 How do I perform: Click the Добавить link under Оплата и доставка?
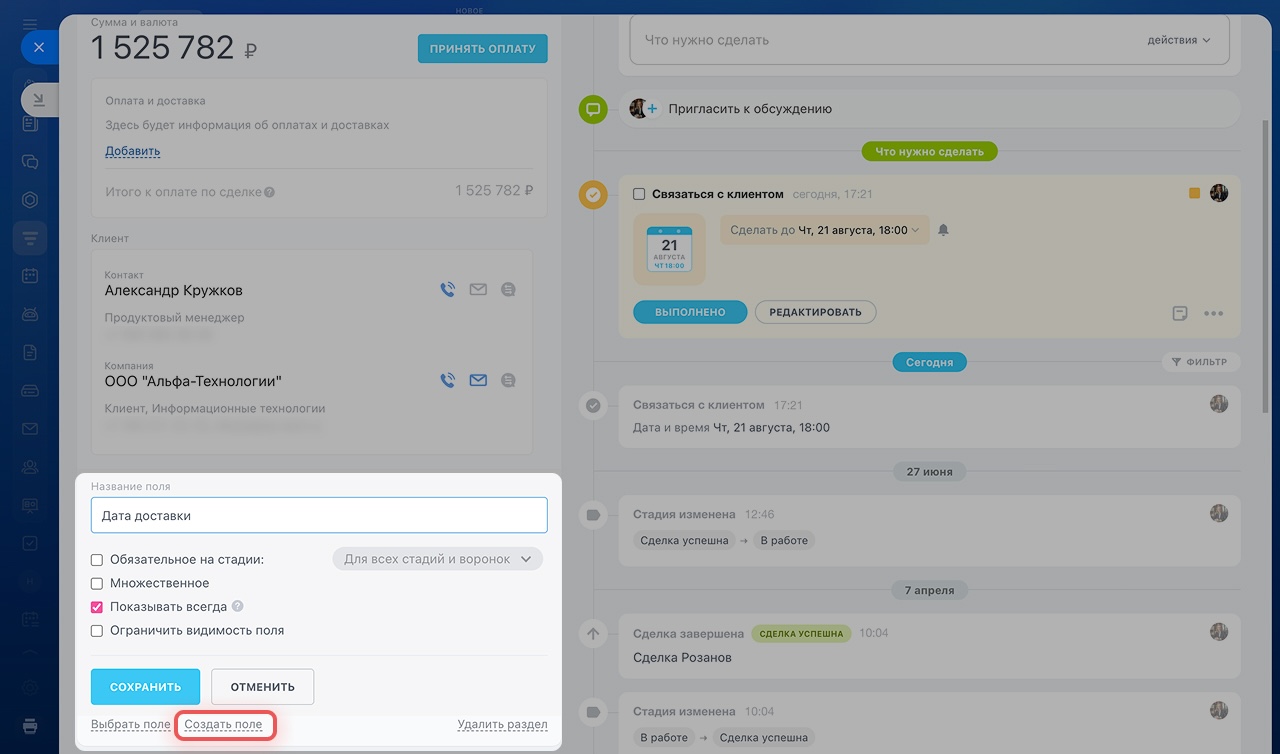click(133, 152)
